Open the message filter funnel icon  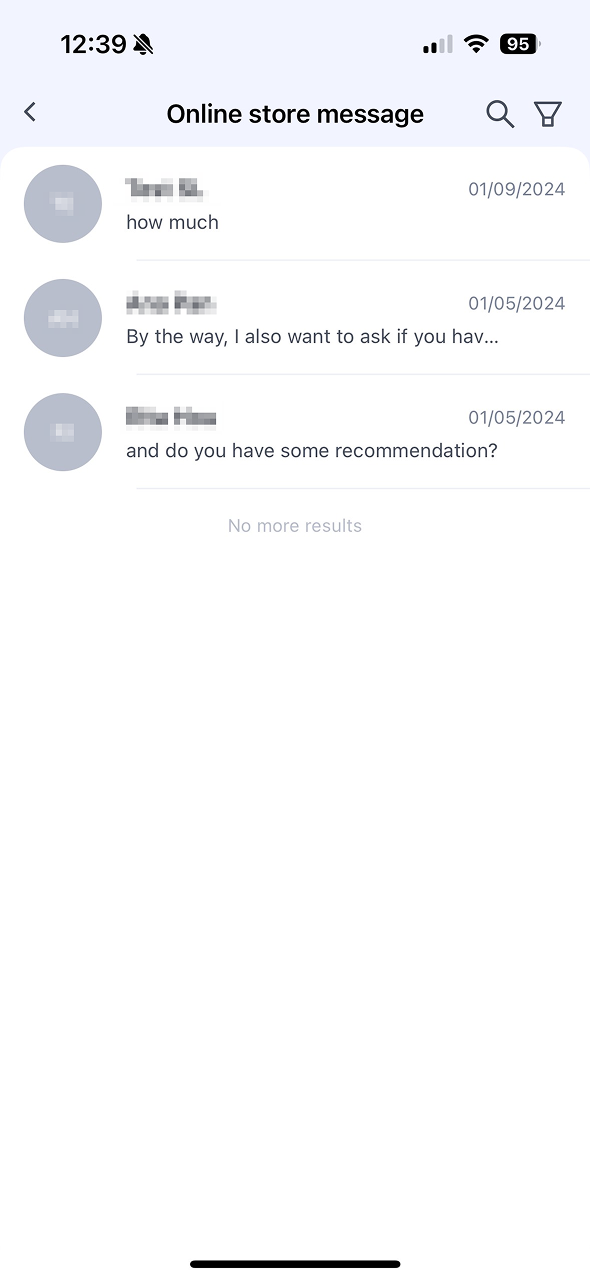(548, 114)
